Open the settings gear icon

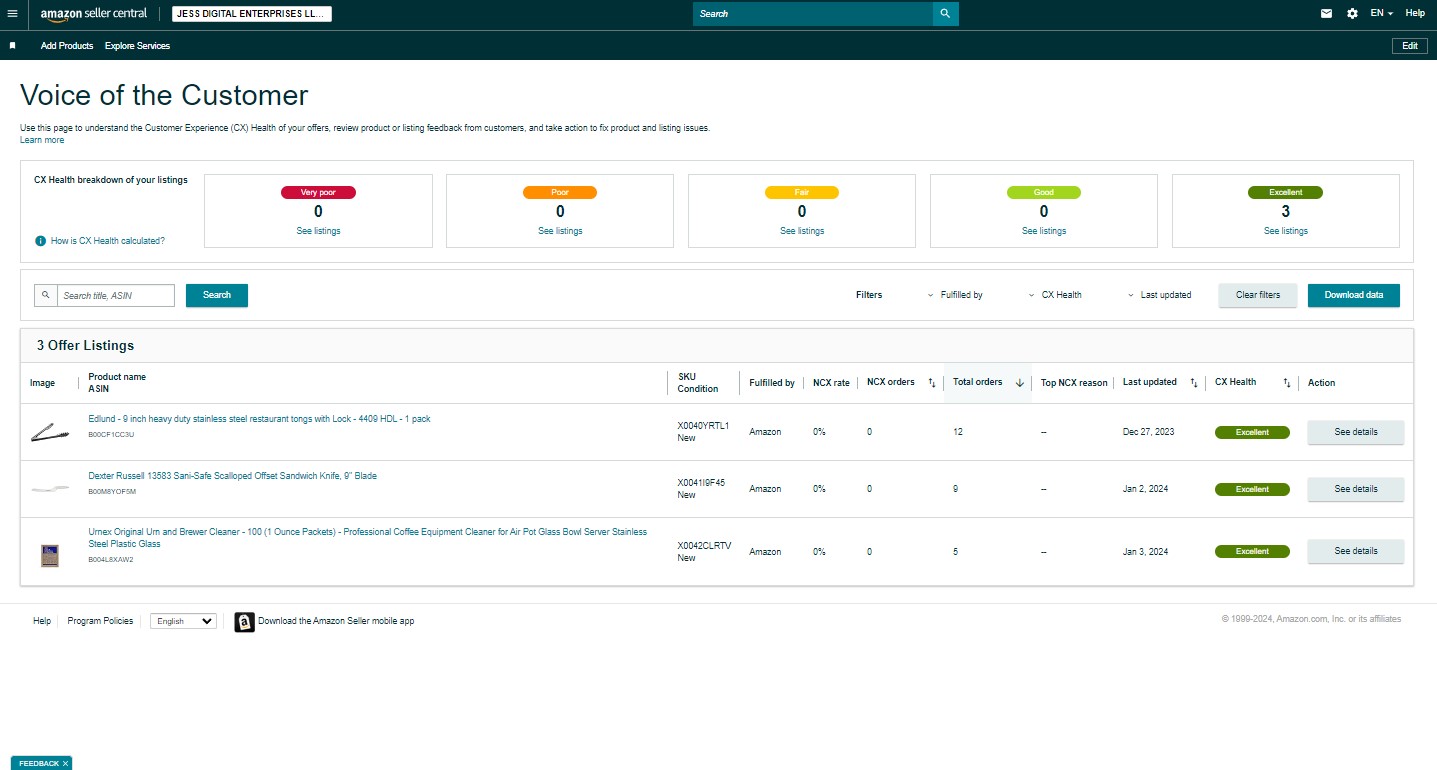point(1352,14)
